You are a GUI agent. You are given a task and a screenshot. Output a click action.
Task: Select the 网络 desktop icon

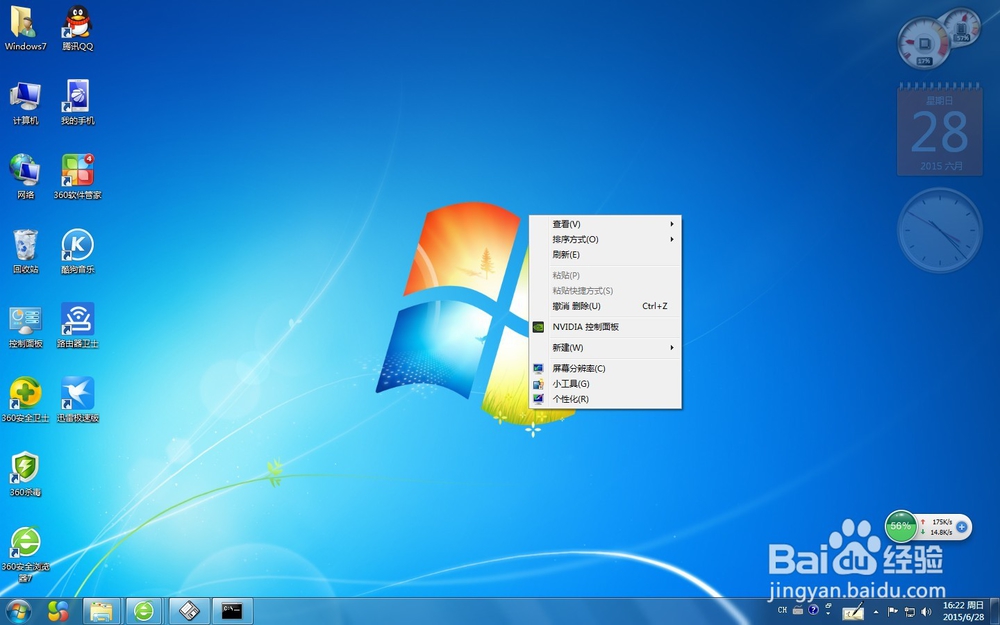point(25,177)
